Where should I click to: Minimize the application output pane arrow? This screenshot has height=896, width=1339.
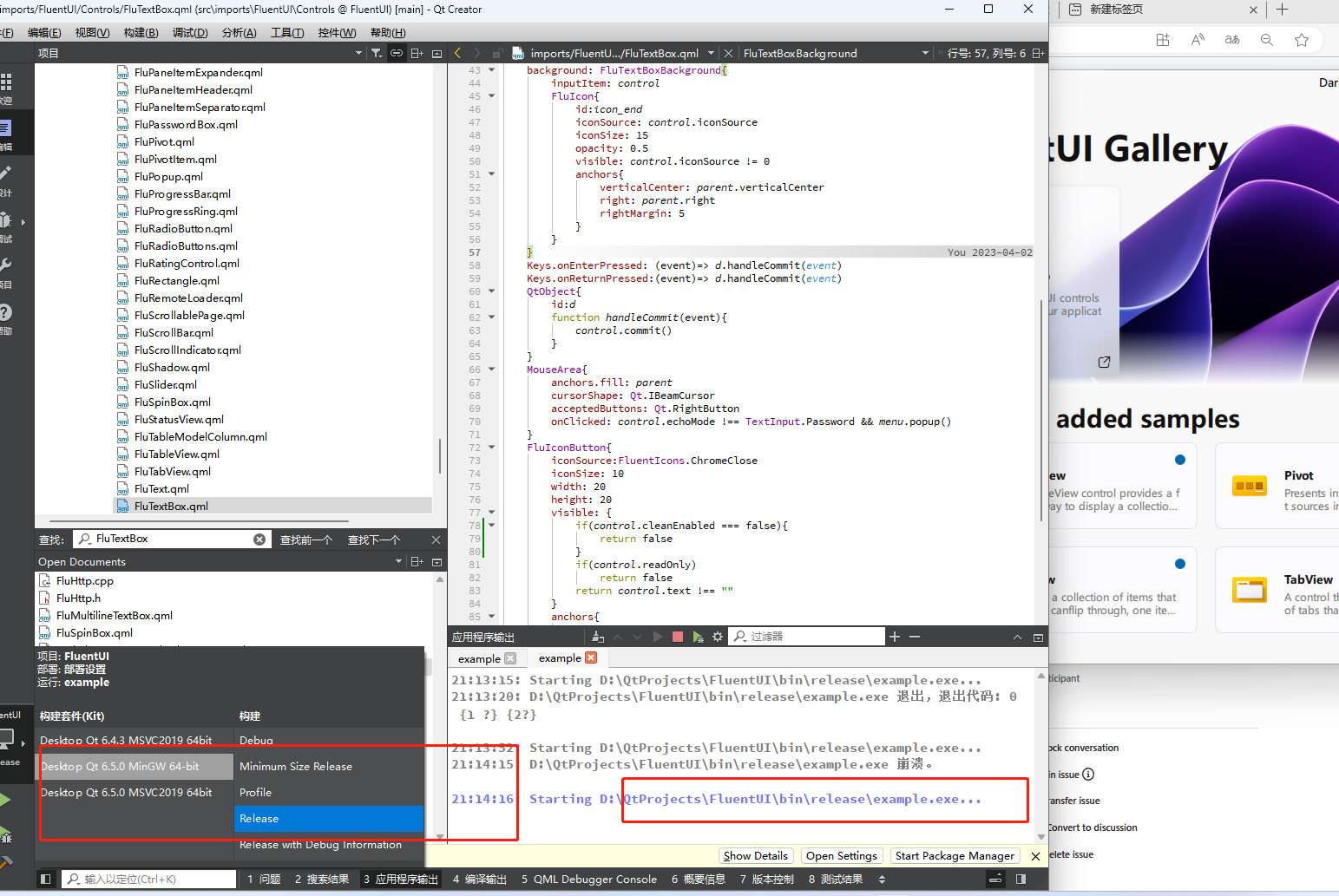pyautogui.click(x=1017, y=637)
